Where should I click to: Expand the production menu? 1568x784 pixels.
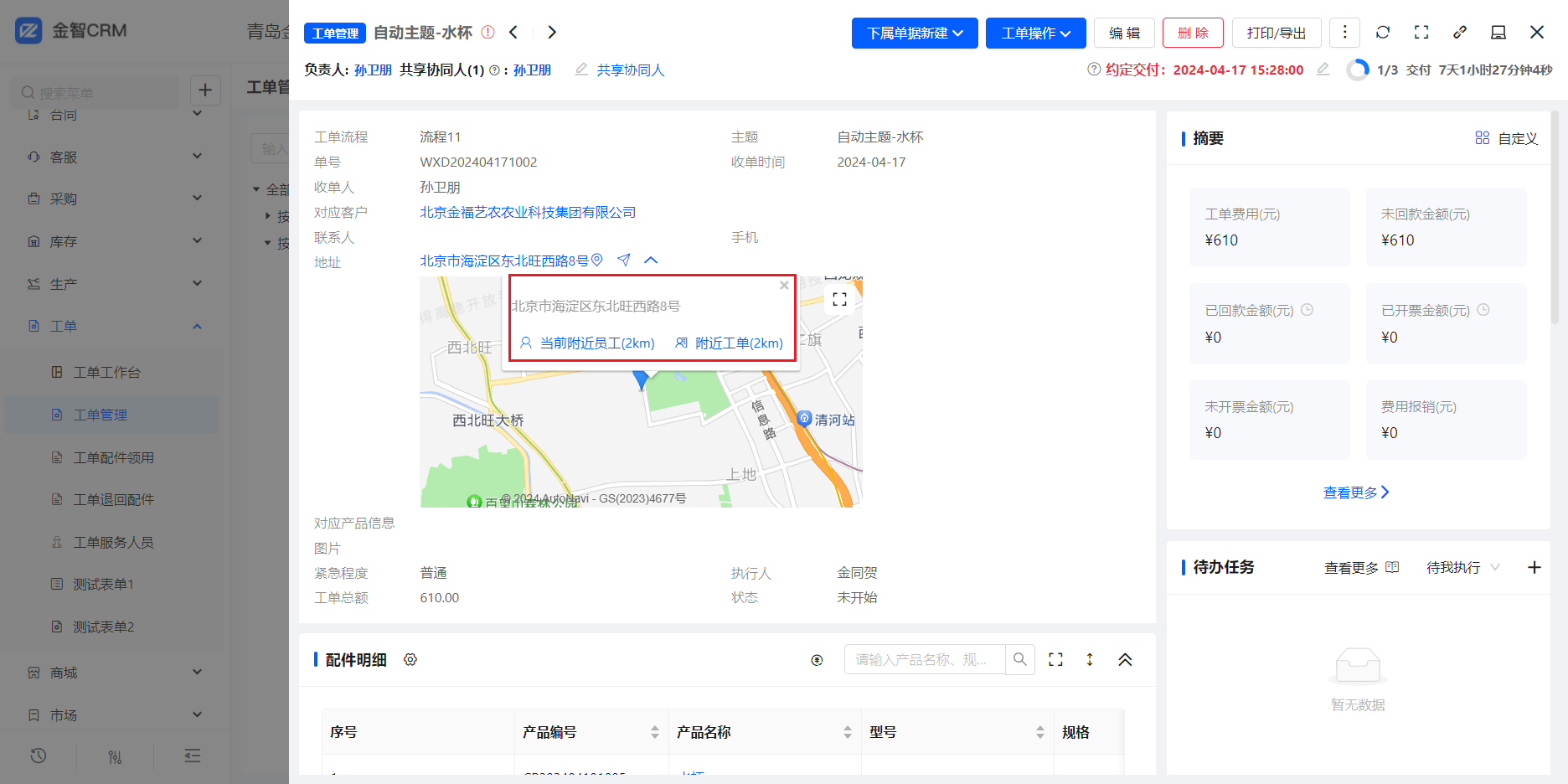(114, 284)
